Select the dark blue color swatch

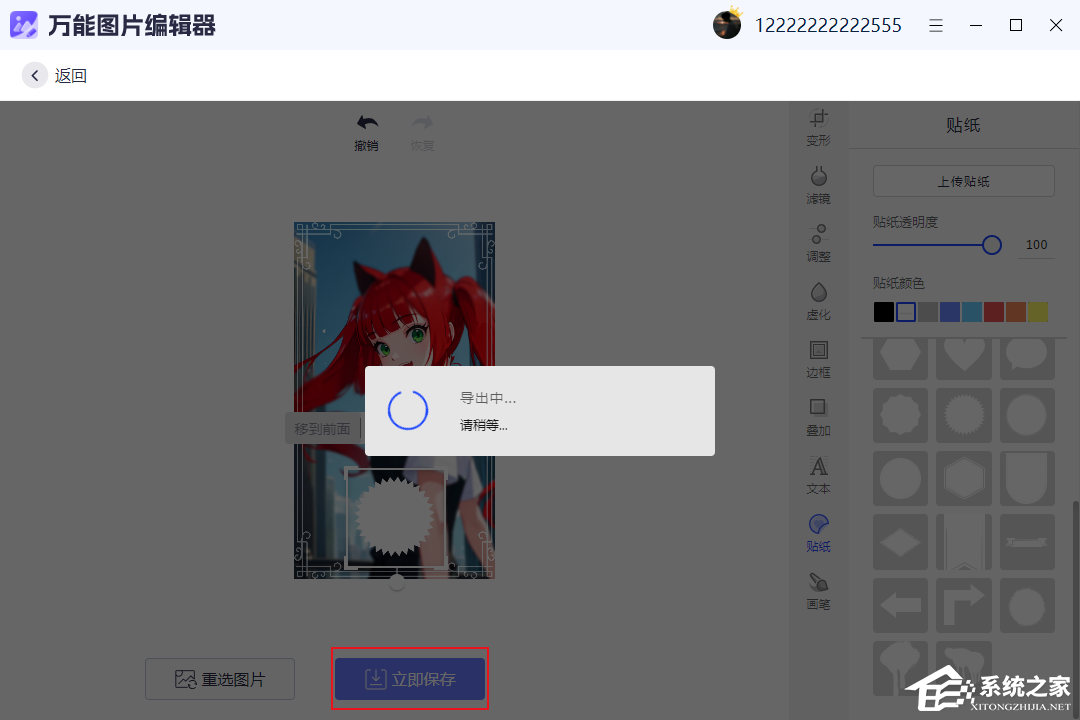pyautogui.click(x=950, y=312)
